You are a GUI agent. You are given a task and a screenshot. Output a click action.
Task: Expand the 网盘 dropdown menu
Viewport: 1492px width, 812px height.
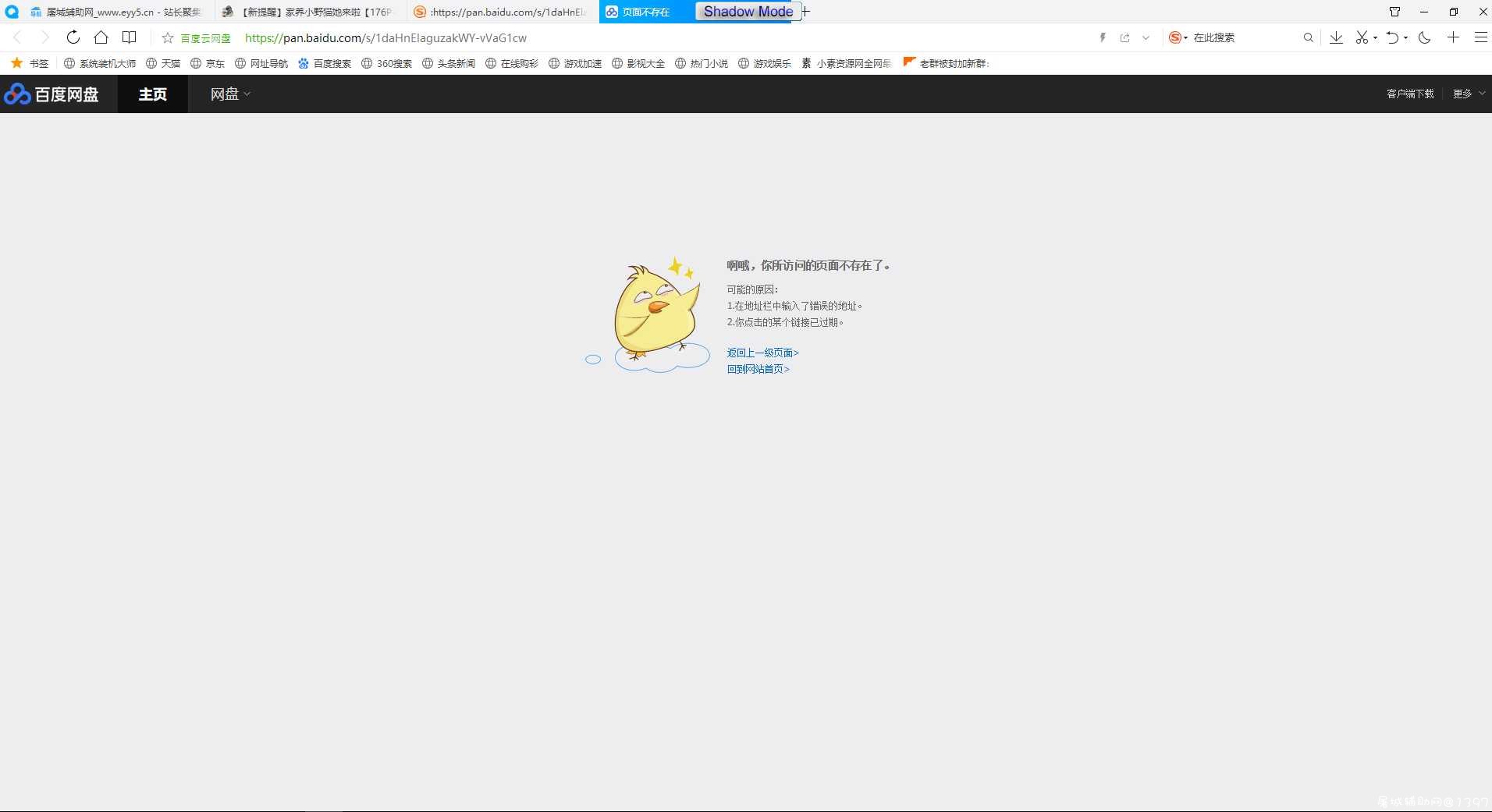tap(230, 94)
